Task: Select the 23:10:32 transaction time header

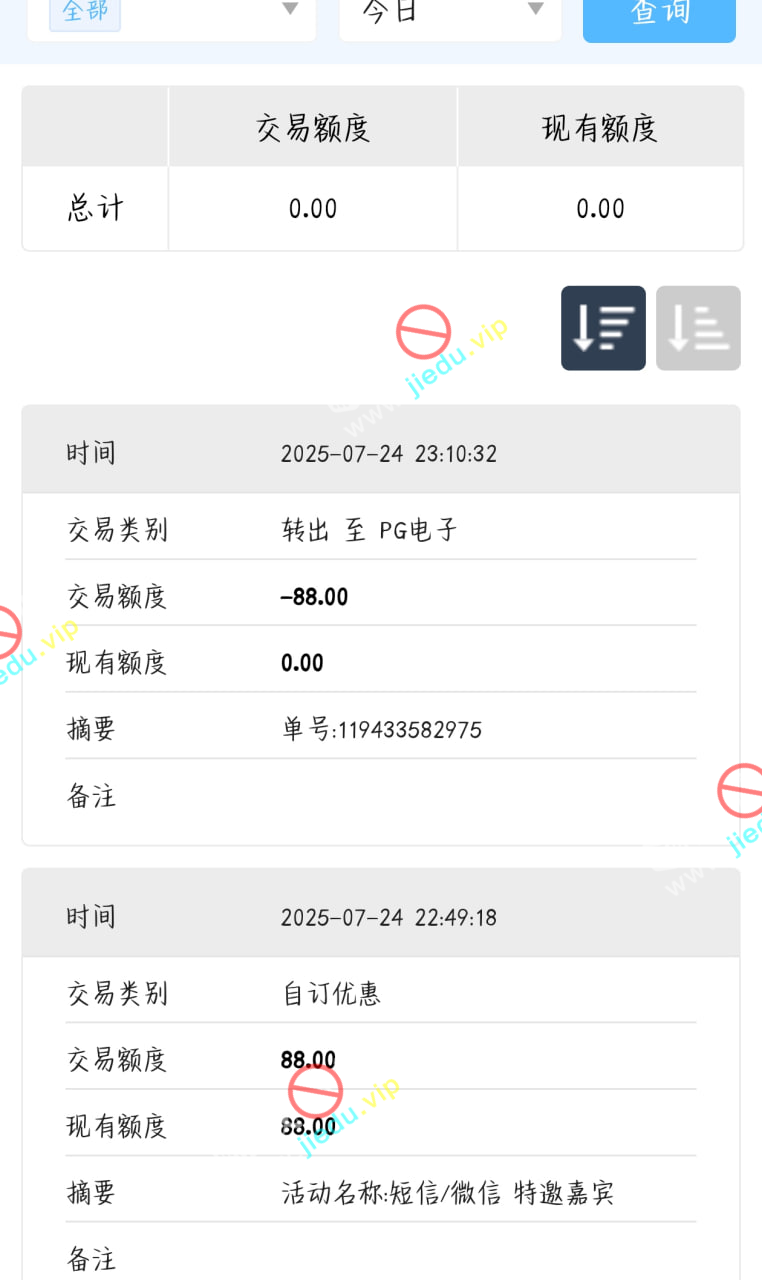Action: [x=388, y=453]
